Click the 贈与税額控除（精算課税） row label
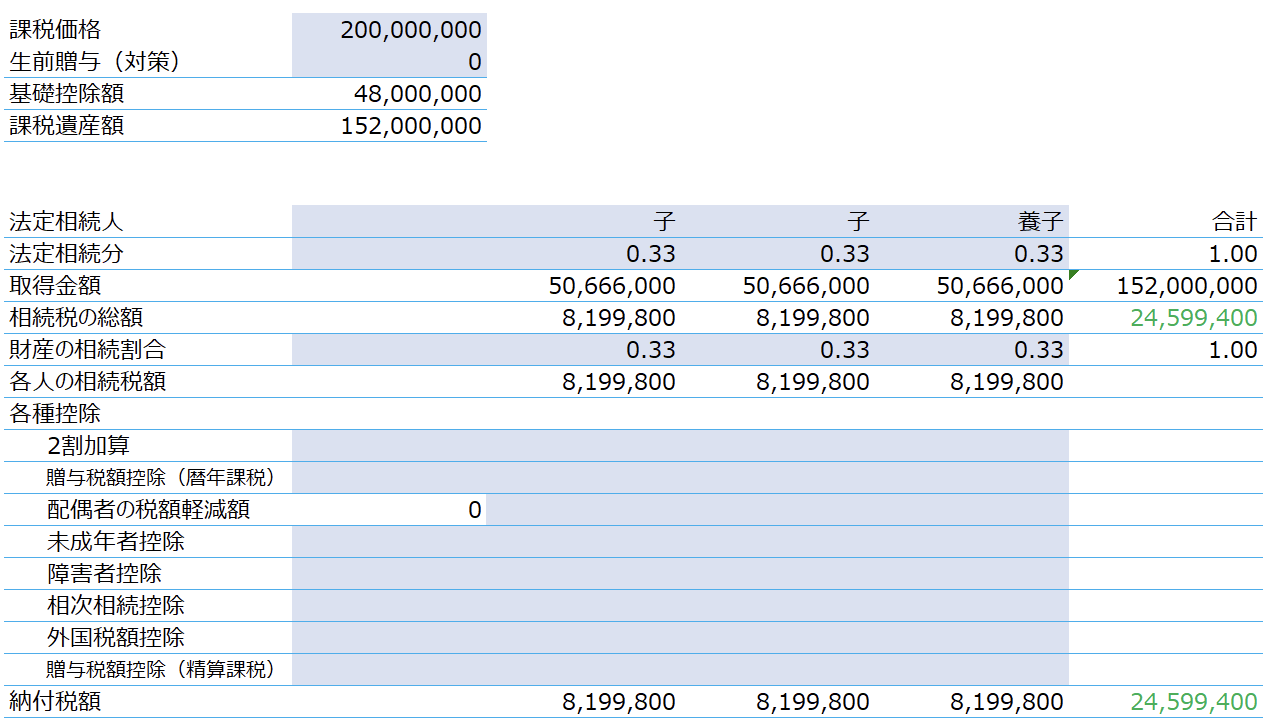Image resolution: width=1274 pixels, height=728 pixels. pyautogui.click(x=161, y=670)
